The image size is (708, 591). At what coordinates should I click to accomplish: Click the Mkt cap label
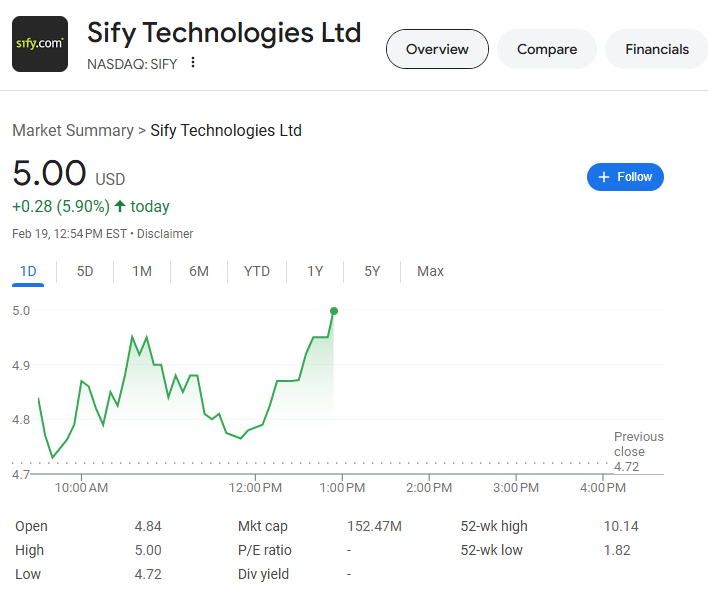(x=263, y=526)
